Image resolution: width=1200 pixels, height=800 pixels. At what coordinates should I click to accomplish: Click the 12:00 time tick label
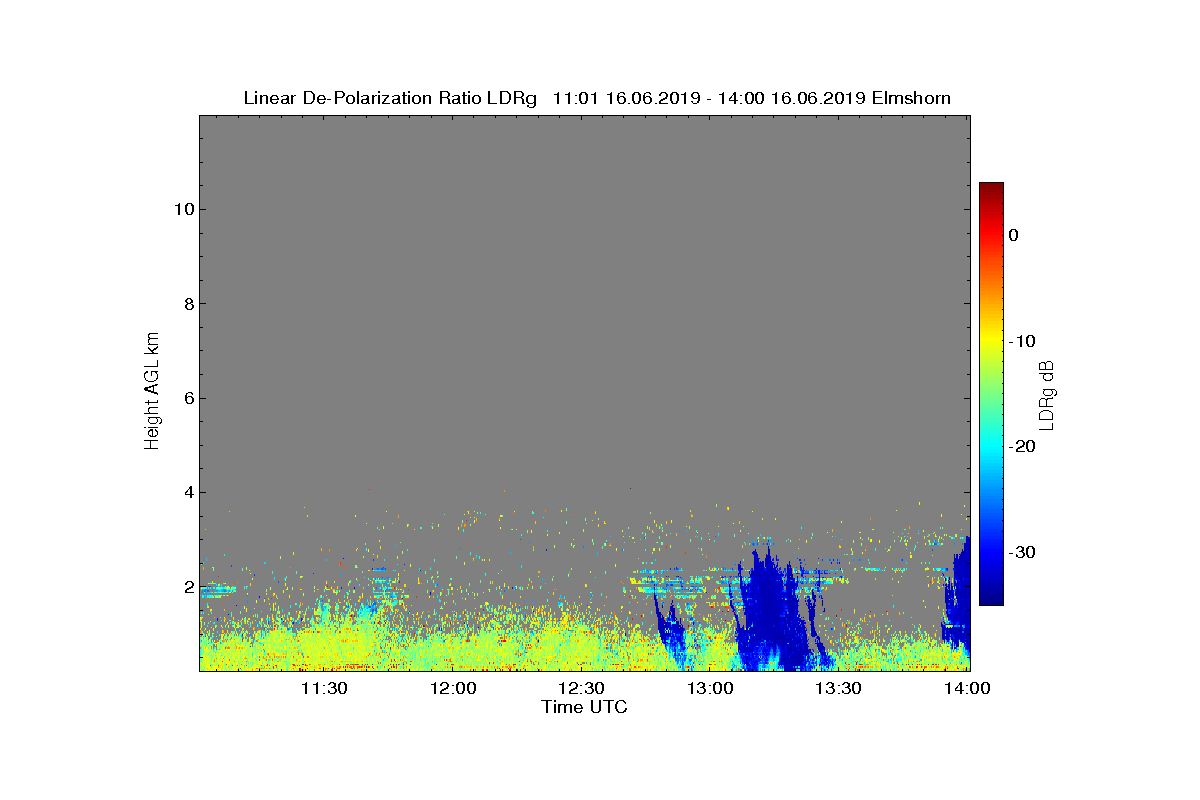(453, 688)
